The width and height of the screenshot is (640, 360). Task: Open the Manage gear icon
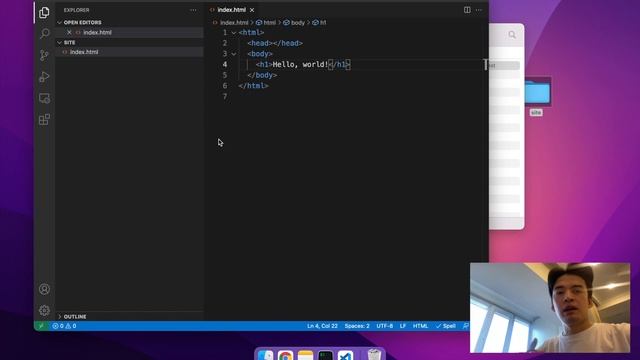point(44,310)
